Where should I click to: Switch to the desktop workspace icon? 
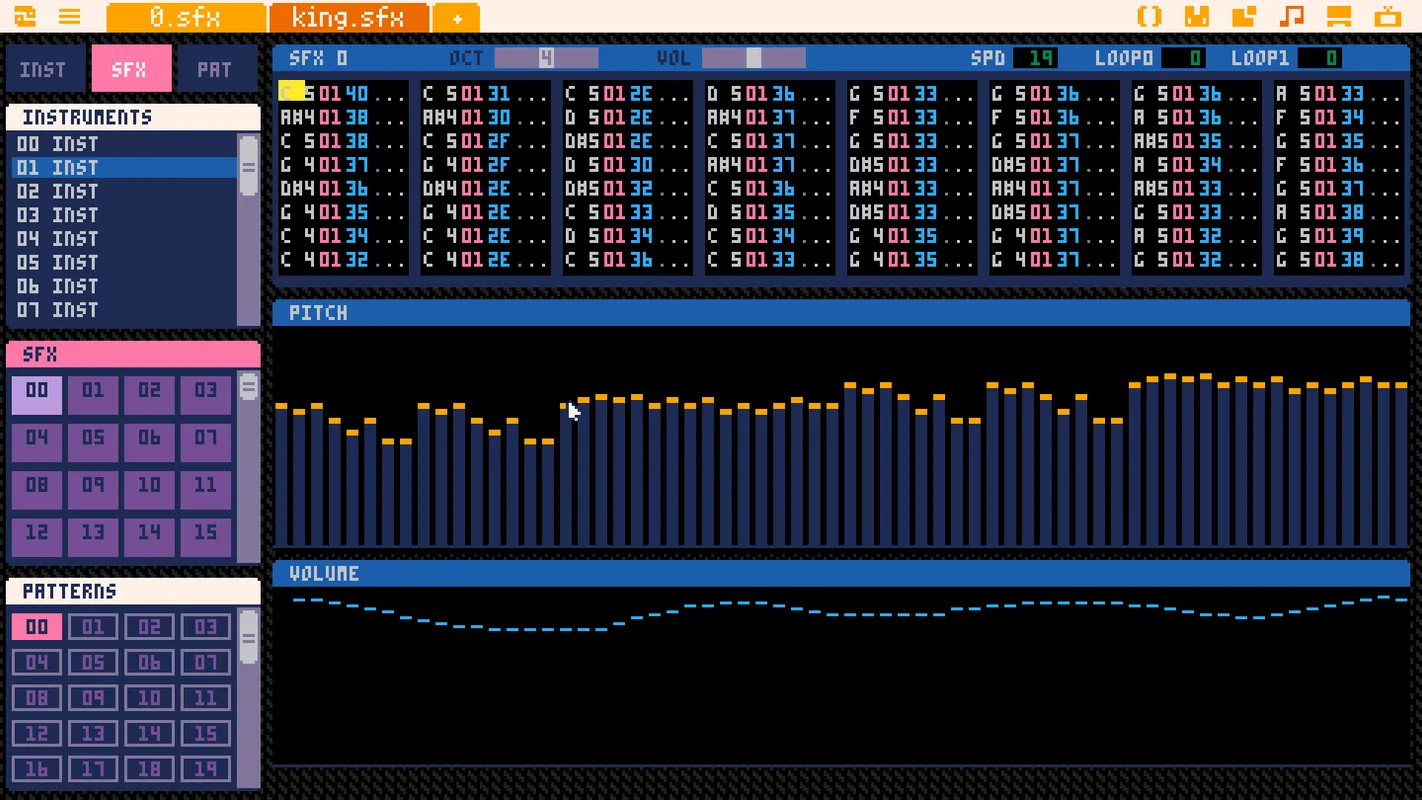coord(1339,16)
